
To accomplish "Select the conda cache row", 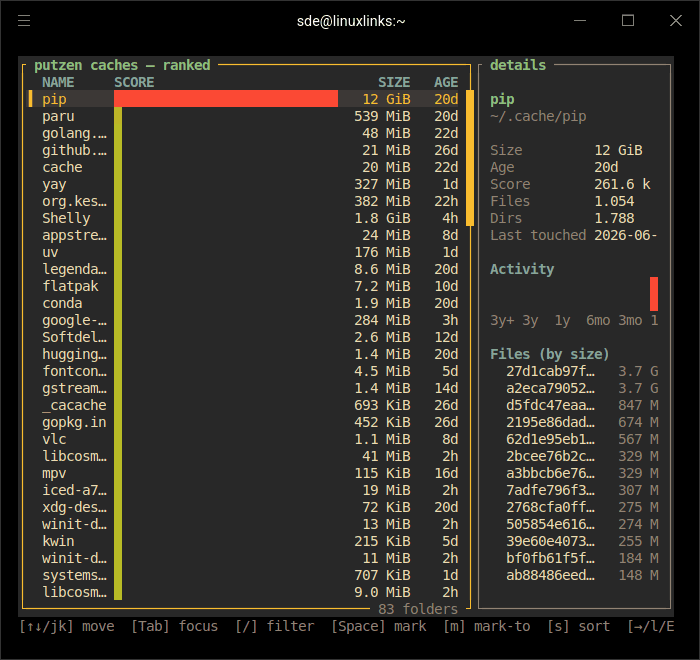I will click(x=243, y=303).
